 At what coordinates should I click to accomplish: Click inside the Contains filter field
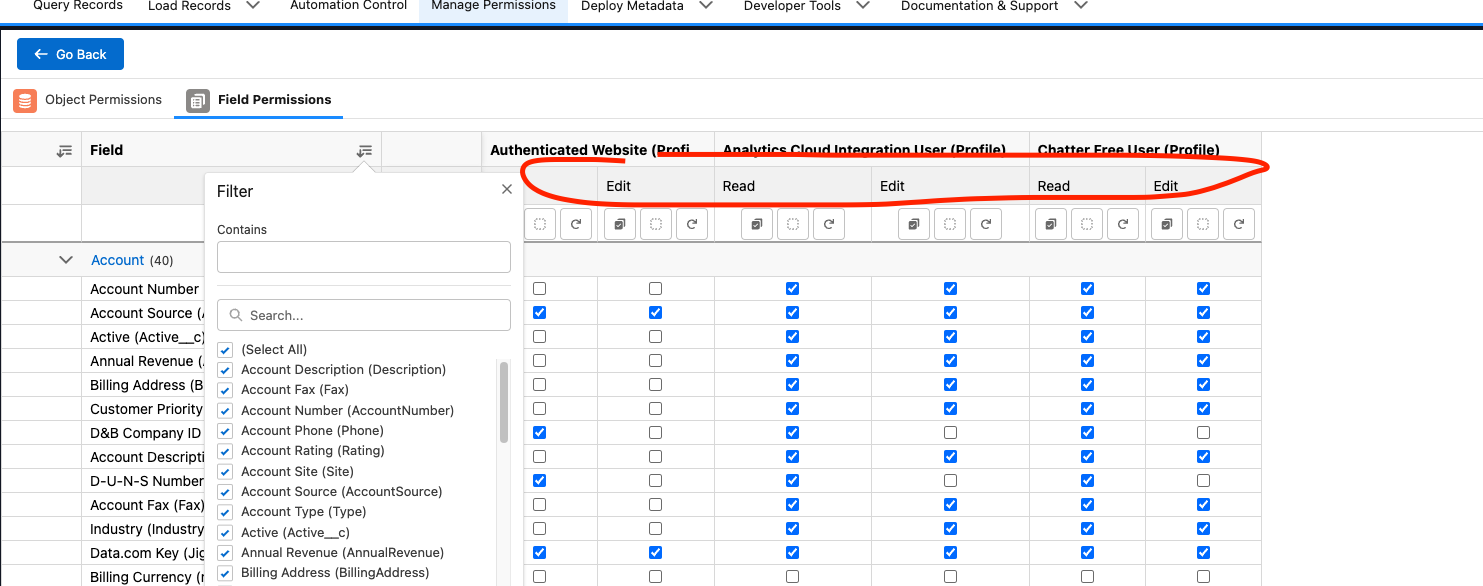pyautogui.click(x=363, y=257)
